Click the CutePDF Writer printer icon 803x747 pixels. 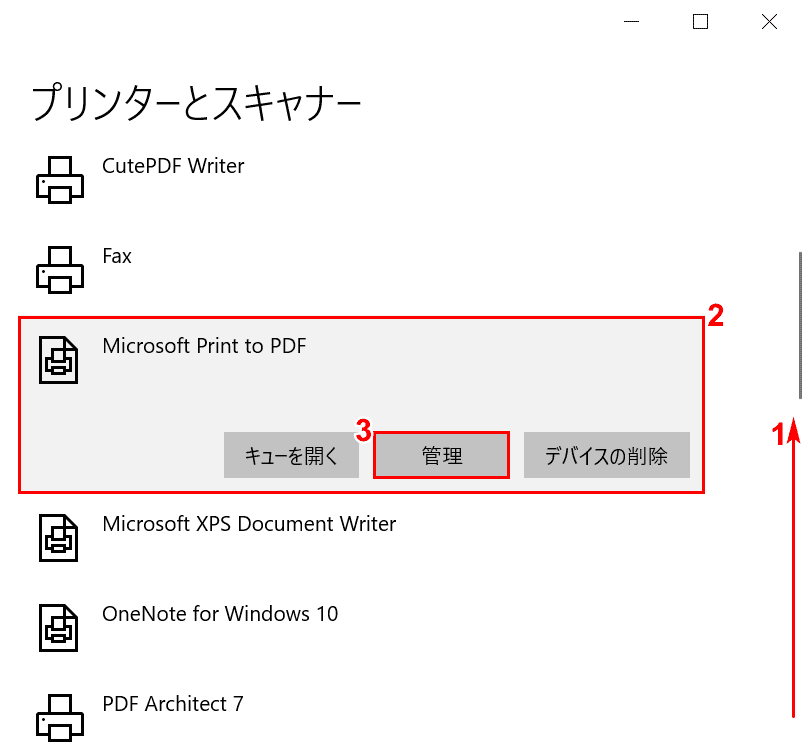point(59,180)
